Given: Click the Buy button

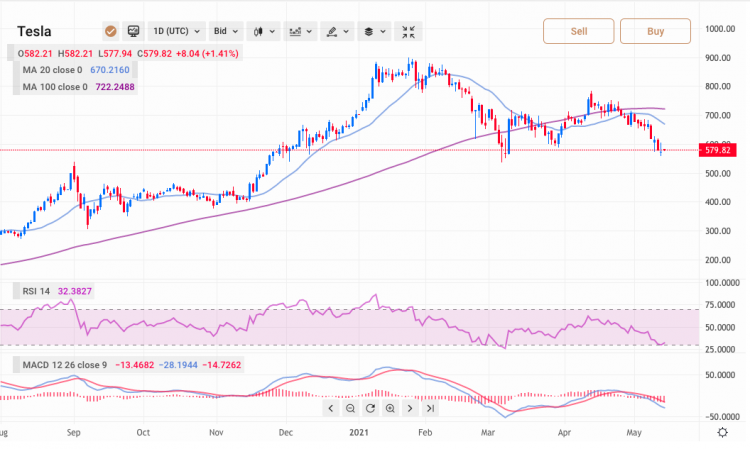Looking at the screenshot, I should pyautogui.click(x=655, y=31).
